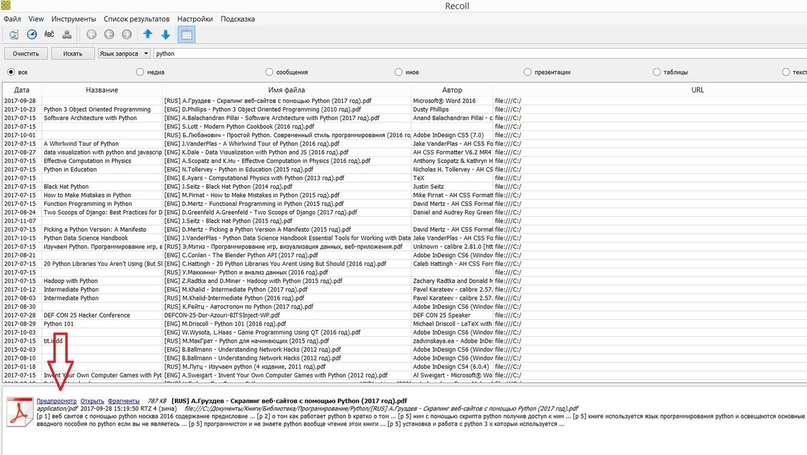Choose the 'сообщения' radio button
807x455 pixels.
point(269,72)
